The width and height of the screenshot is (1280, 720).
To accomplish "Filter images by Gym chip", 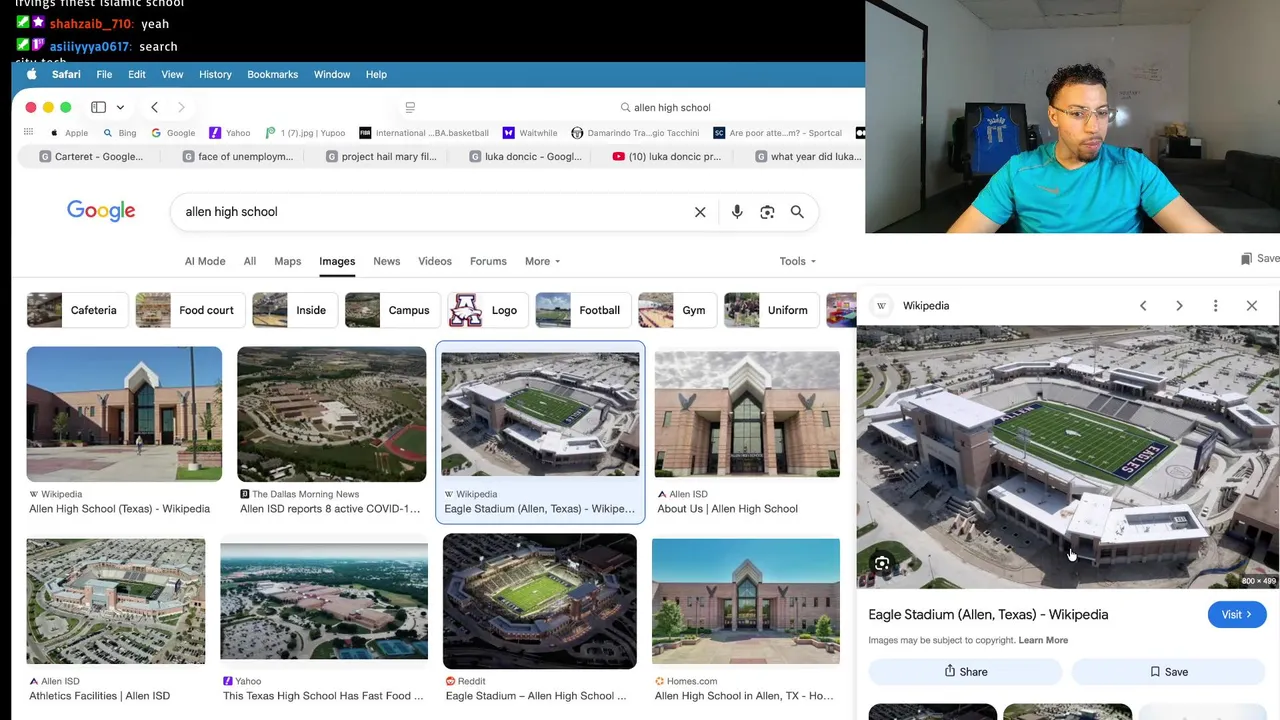I will click(677, 310).
